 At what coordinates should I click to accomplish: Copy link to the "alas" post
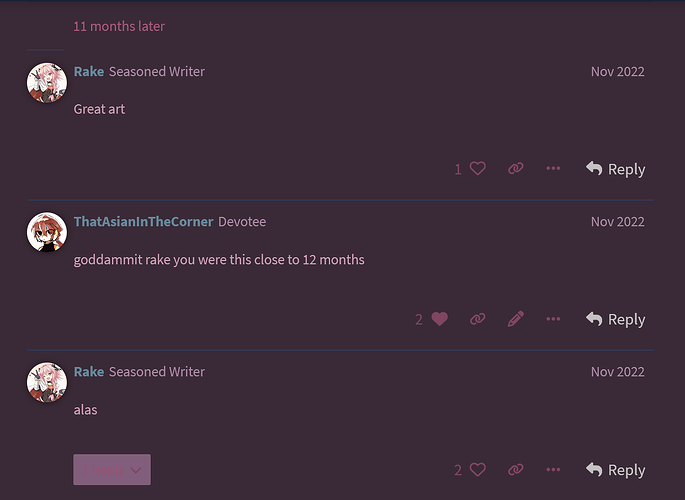515,470
